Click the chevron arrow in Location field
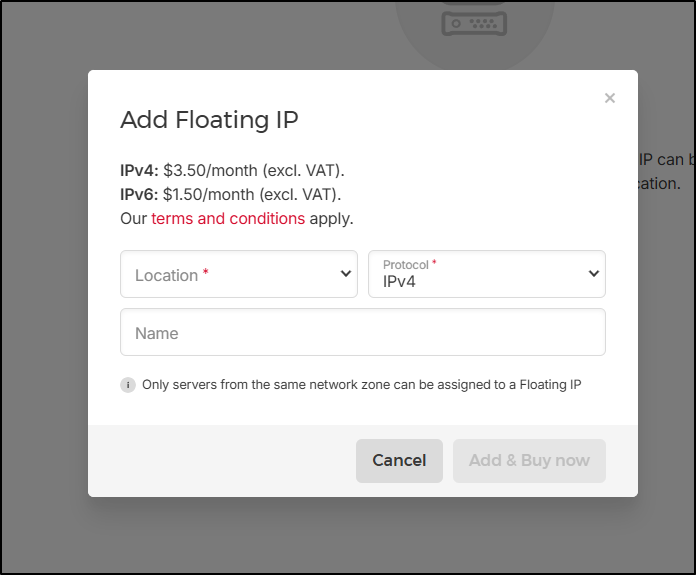This screenshot has height=575, width=696. [x=346, y=274]
